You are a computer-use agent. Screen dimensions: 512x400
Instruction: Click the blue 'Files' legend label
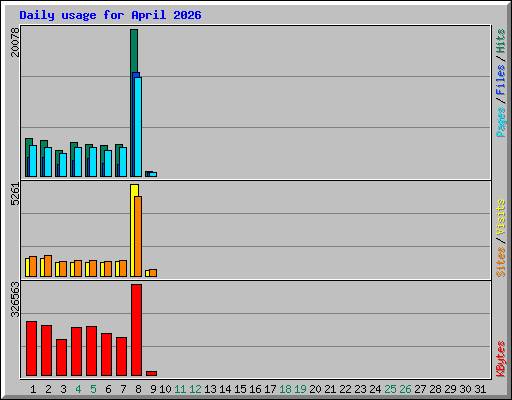(501, 80)
